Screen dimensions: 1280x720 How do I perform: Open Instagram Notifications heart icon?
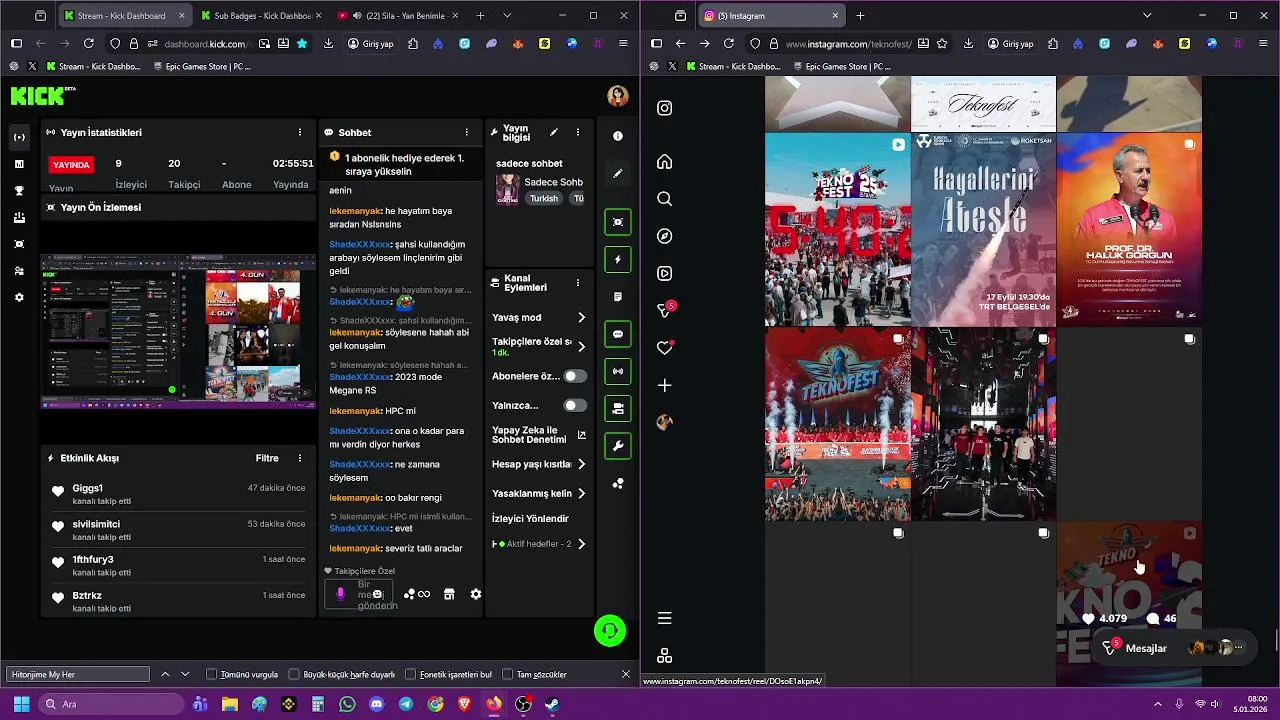(664, 348)
